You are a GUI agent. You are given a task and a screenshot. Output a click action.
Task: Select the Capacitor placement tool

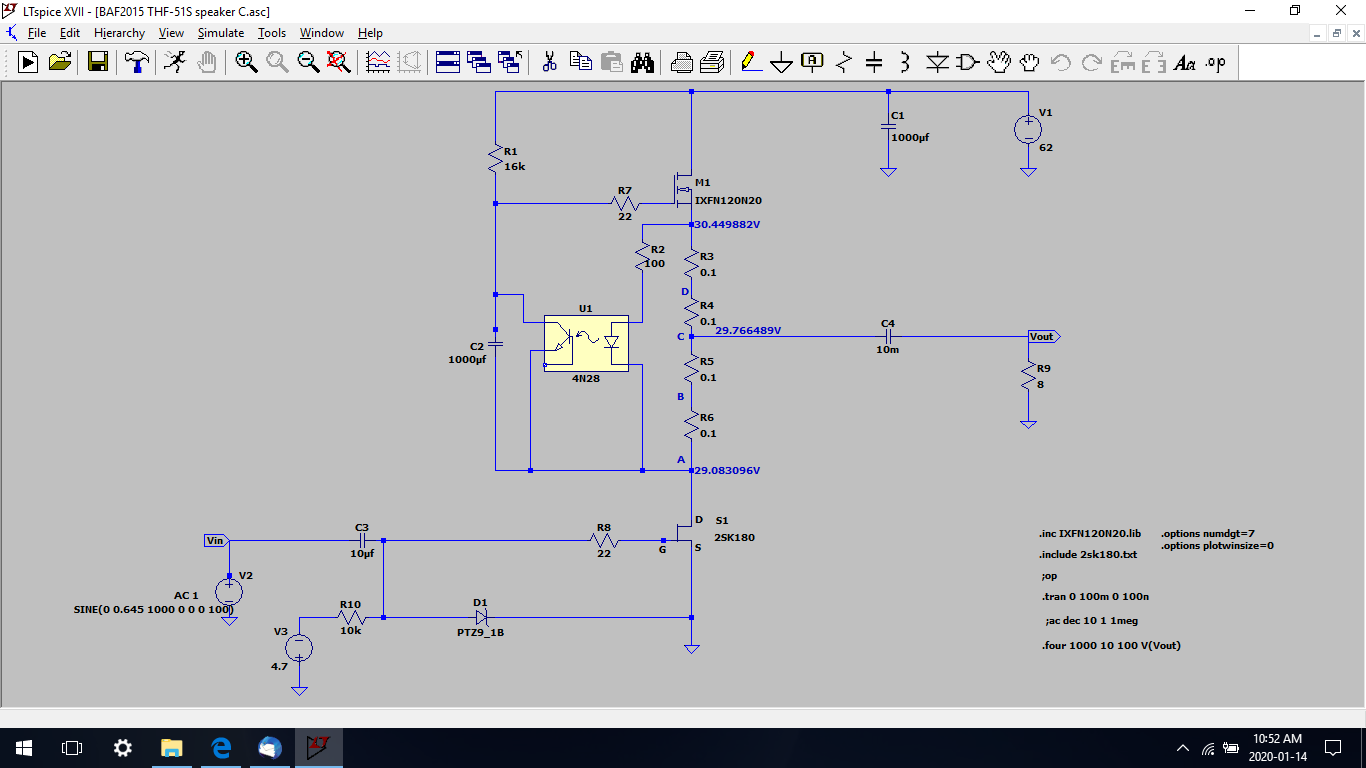click(874, 62)
